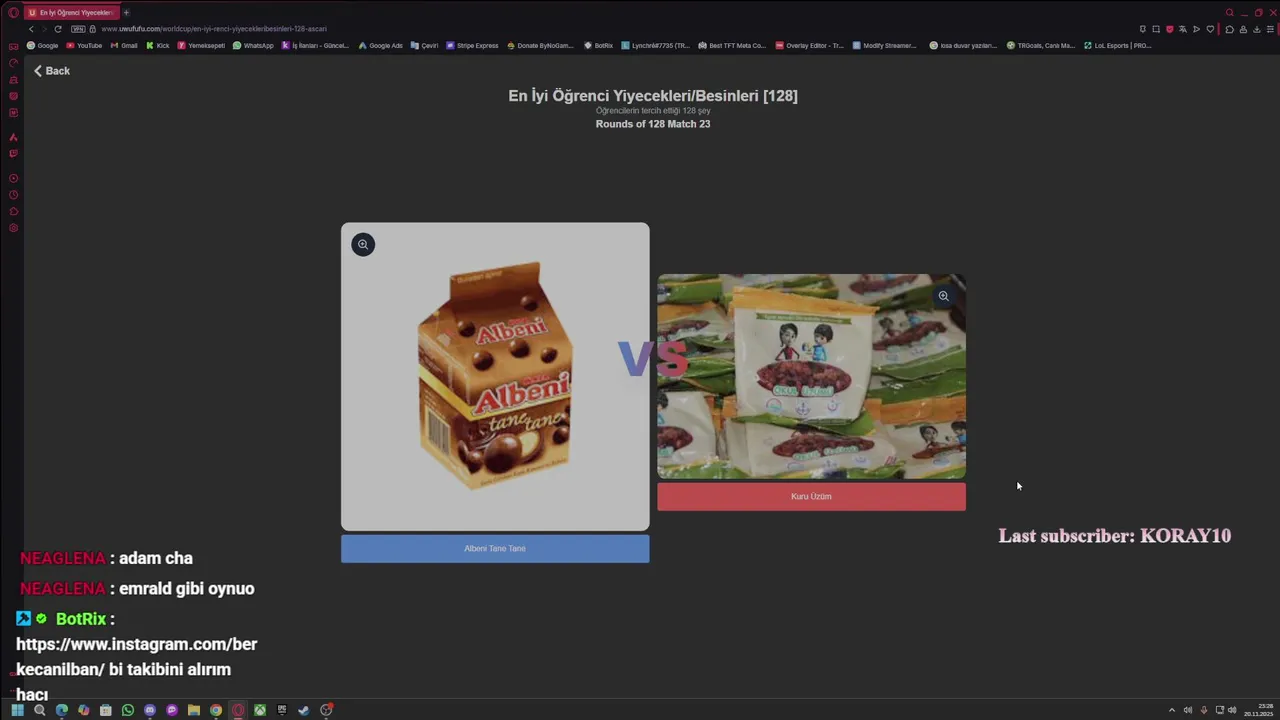Open the Opera main menu logo
Screen dimensions: 1280x720
click(x=13, y=12)
